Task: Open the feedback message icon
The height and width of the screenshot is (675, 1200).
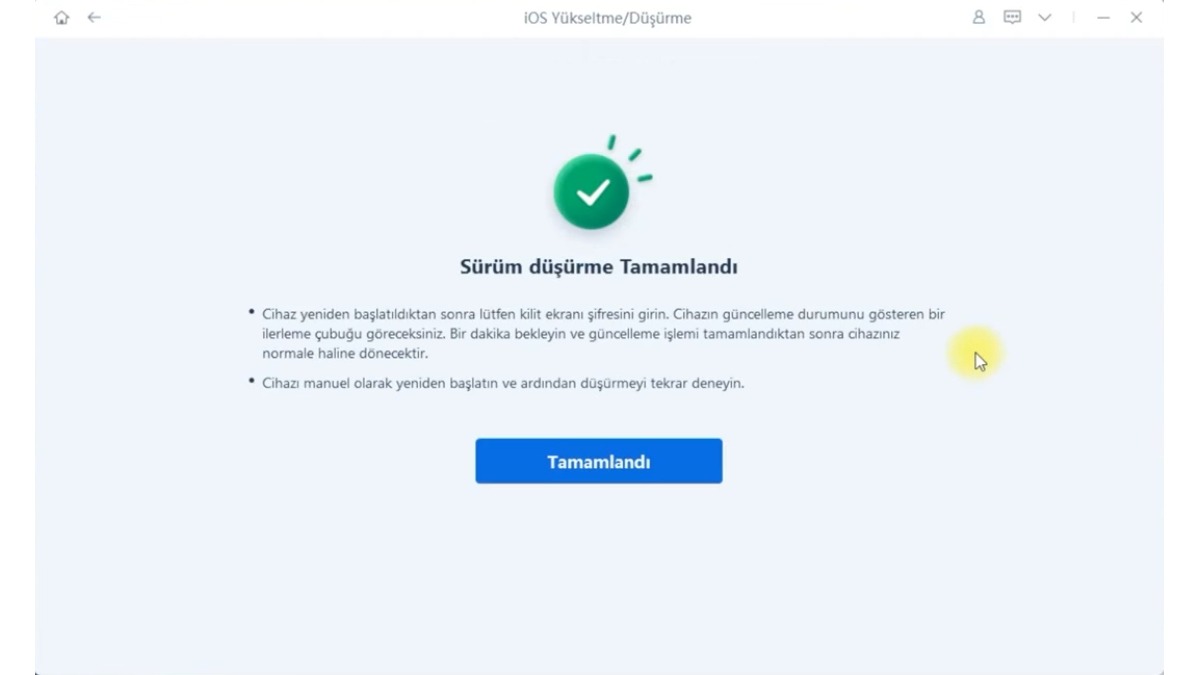Action: click(x=1012, y=18)
